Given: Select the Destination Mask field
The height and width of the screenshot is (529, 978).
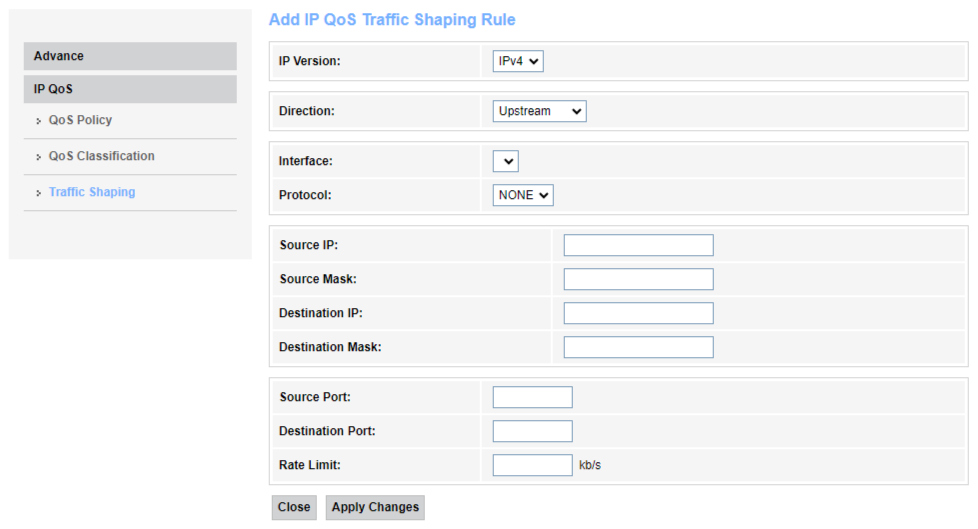Looking at the screenshot, I should pyautogui.click(x=638, y=347).
